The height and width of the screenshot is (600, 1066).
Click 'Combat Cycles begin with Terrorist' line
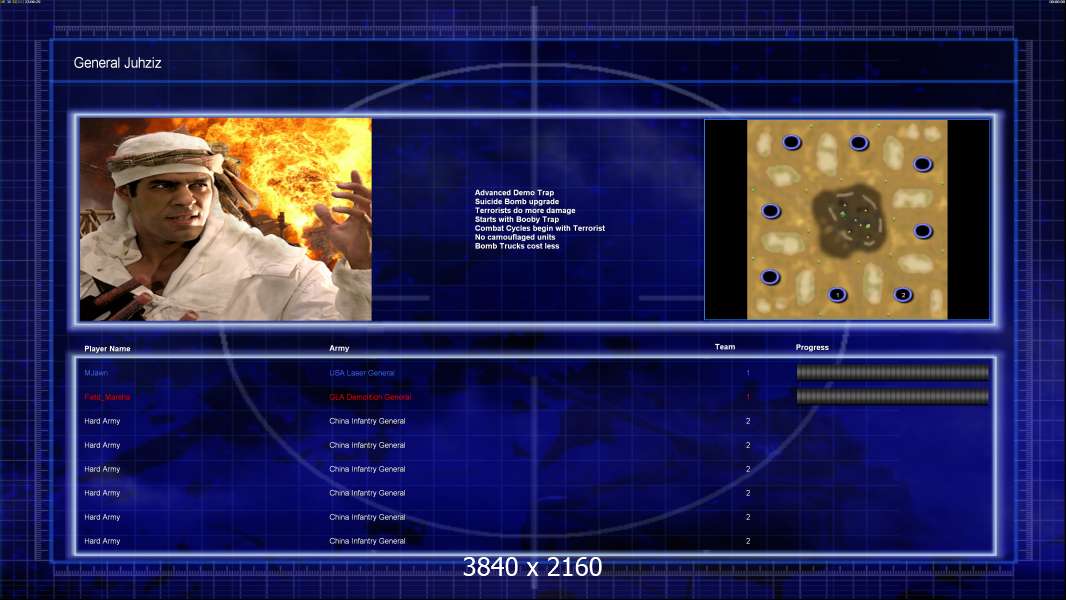(540, 228)
